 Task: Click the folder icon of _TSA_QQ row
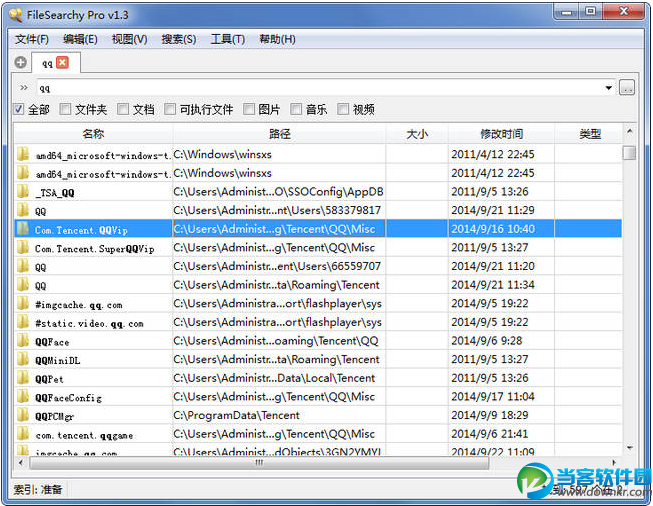click(23, 192)
